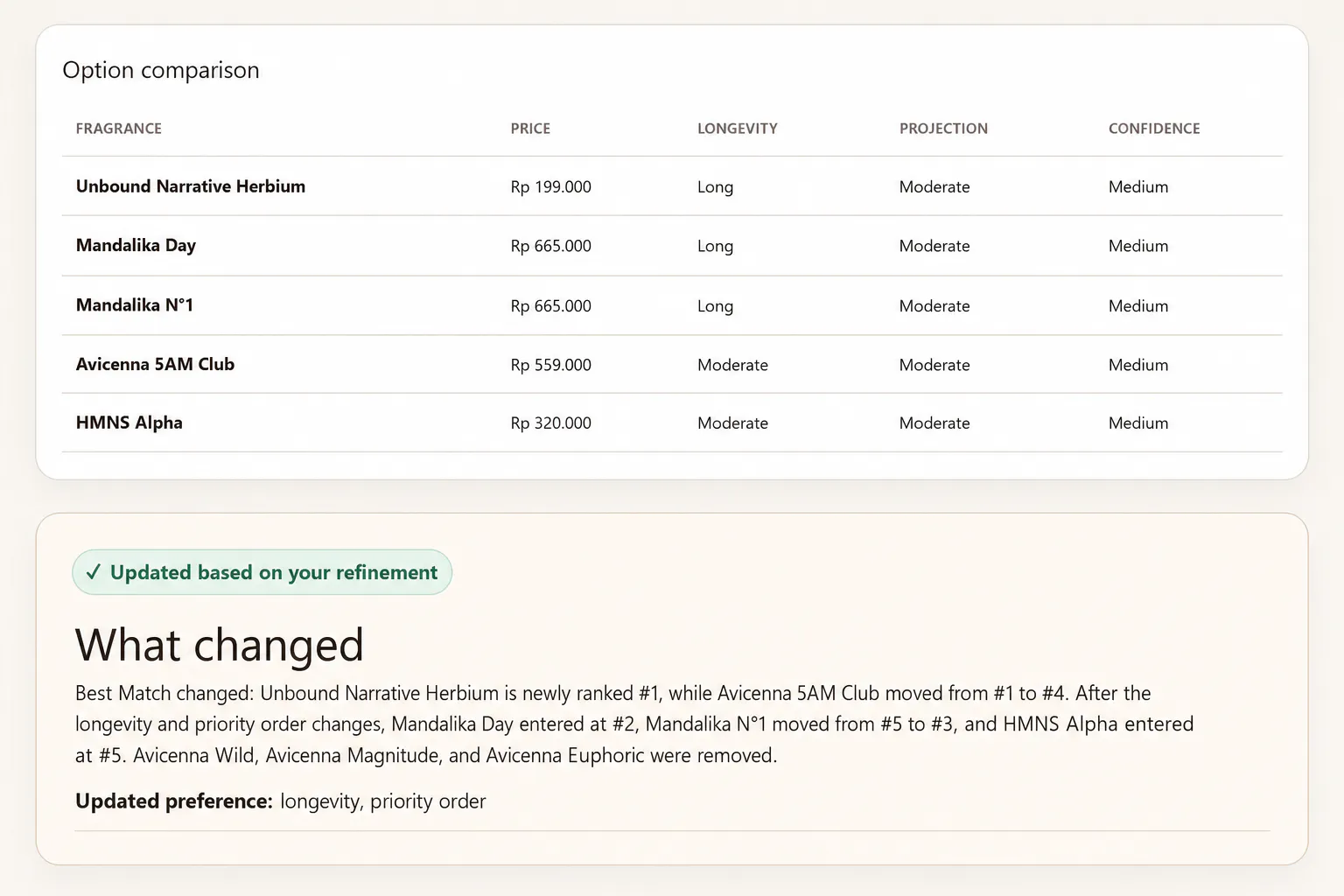Click Unbound Narrative Herbium's Medium confidence cell
Screen dimensions: 1344x896
pyautogui.click(x=1138, y=187)
